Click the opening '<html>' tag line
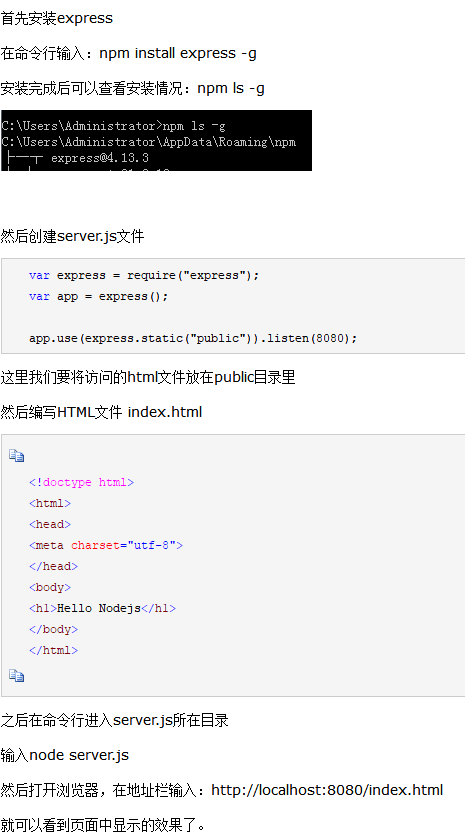This screenshot has height=836, width=465. (x=50, y=503)
